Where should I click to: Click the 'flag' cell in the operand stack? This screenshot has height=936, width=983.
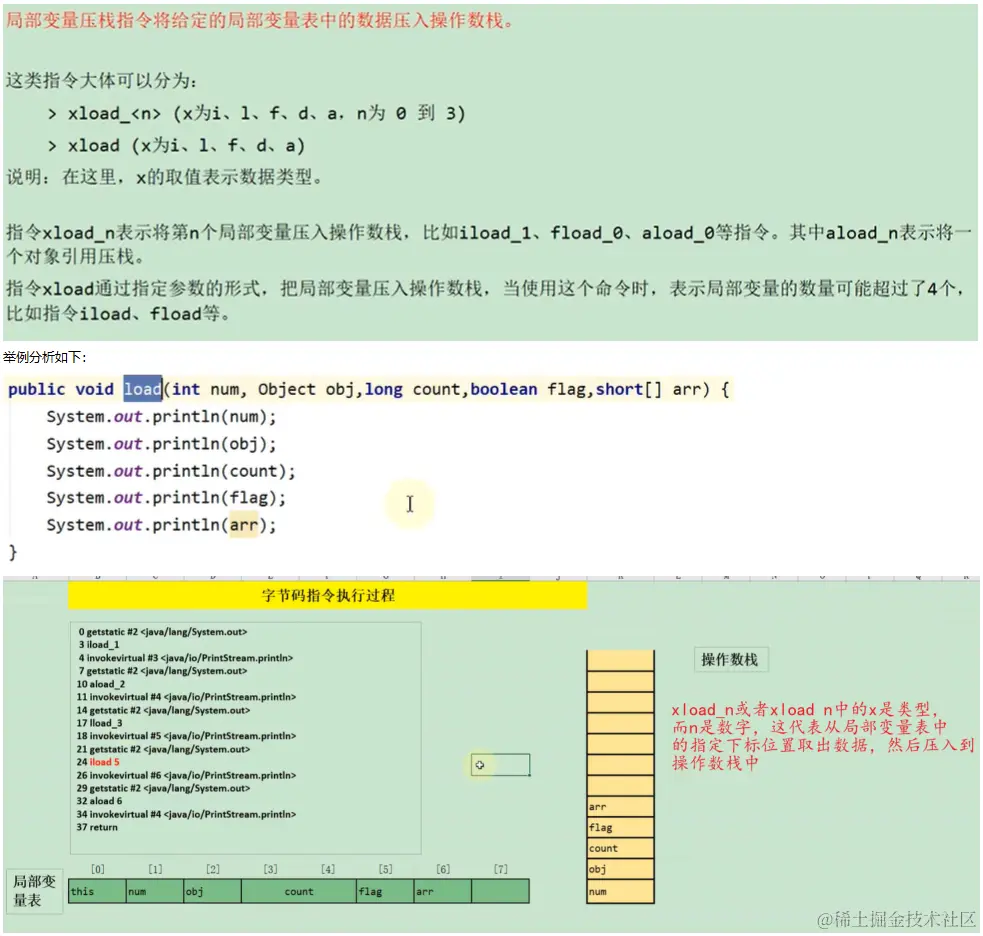click(x=620, y=828)
